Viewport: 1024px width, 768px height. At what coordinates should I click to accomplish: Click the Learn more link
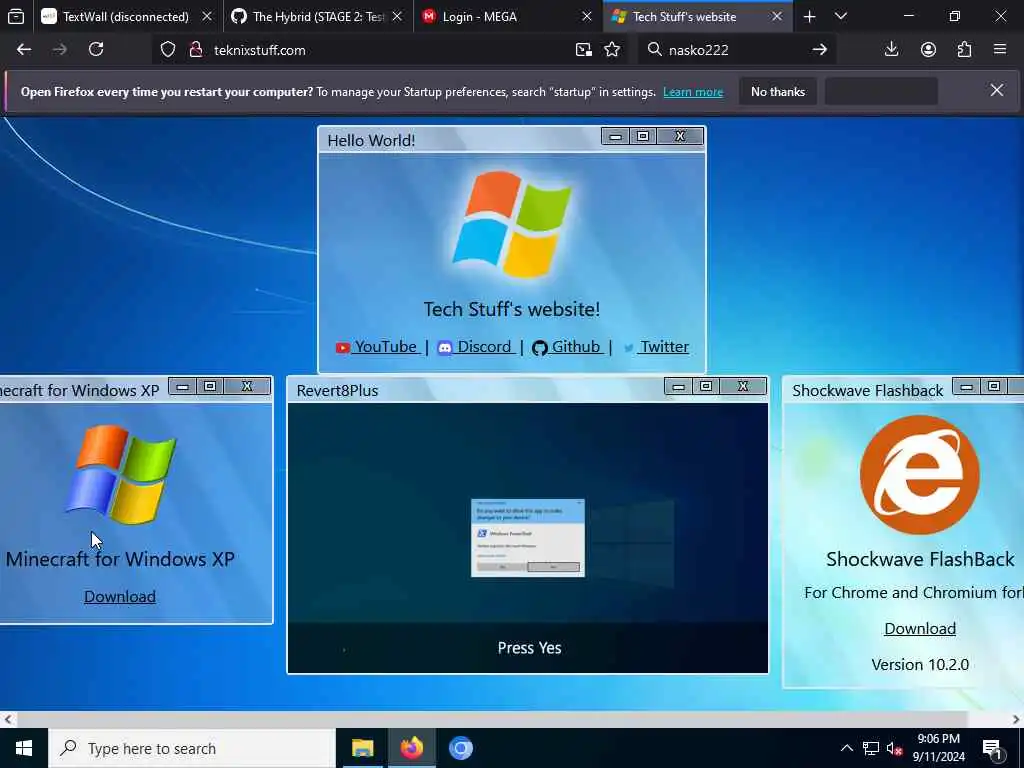pos(693,92)
